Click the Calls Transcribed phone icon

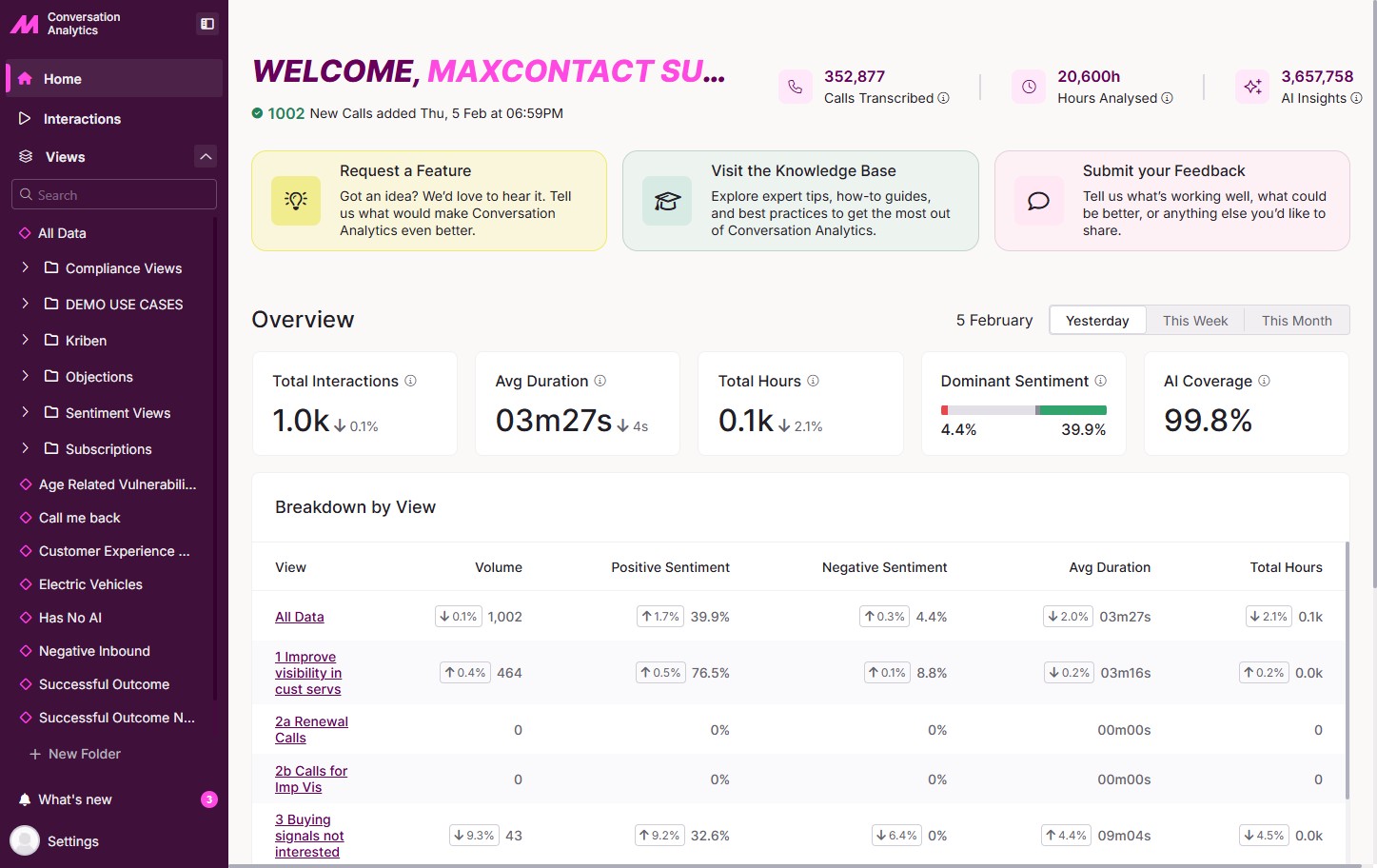796,87
